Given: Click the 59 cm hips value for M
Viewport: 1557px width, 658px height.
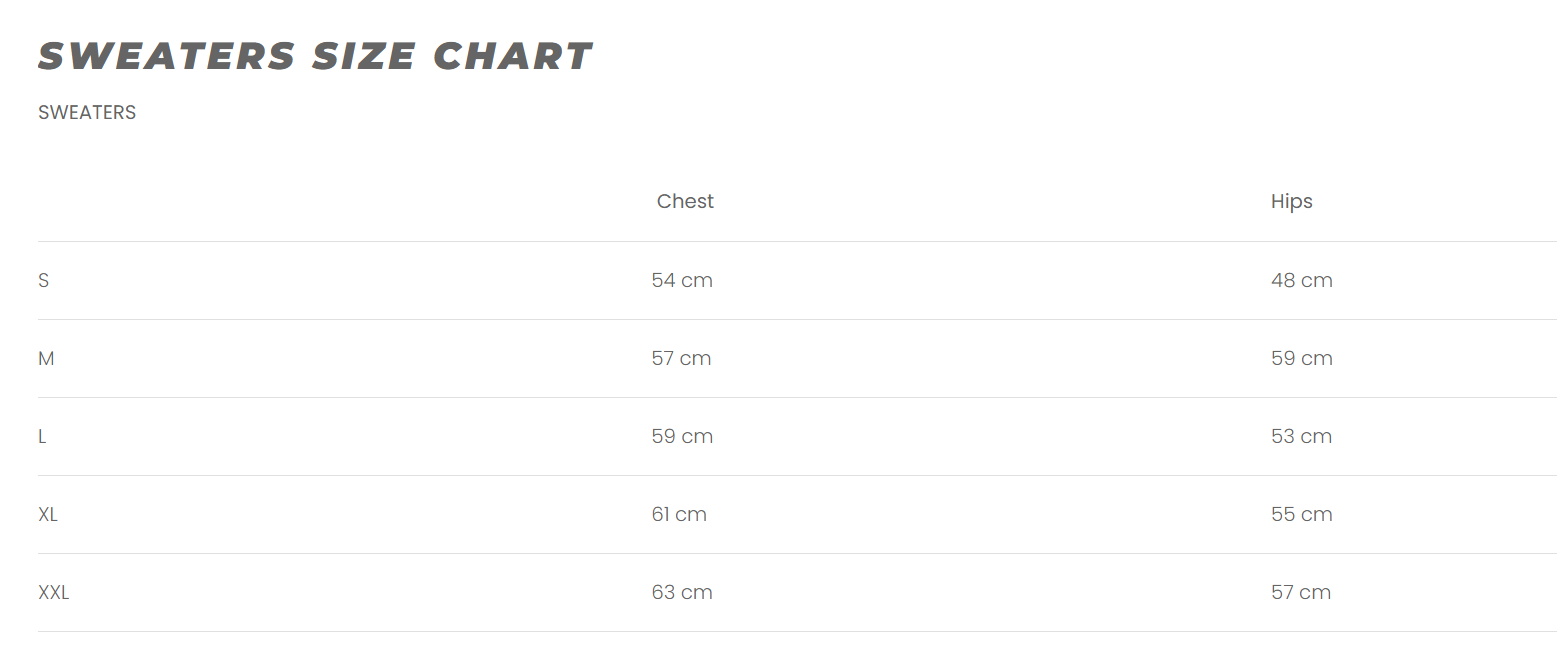Looking at the screenshot, I should 1302,359.
